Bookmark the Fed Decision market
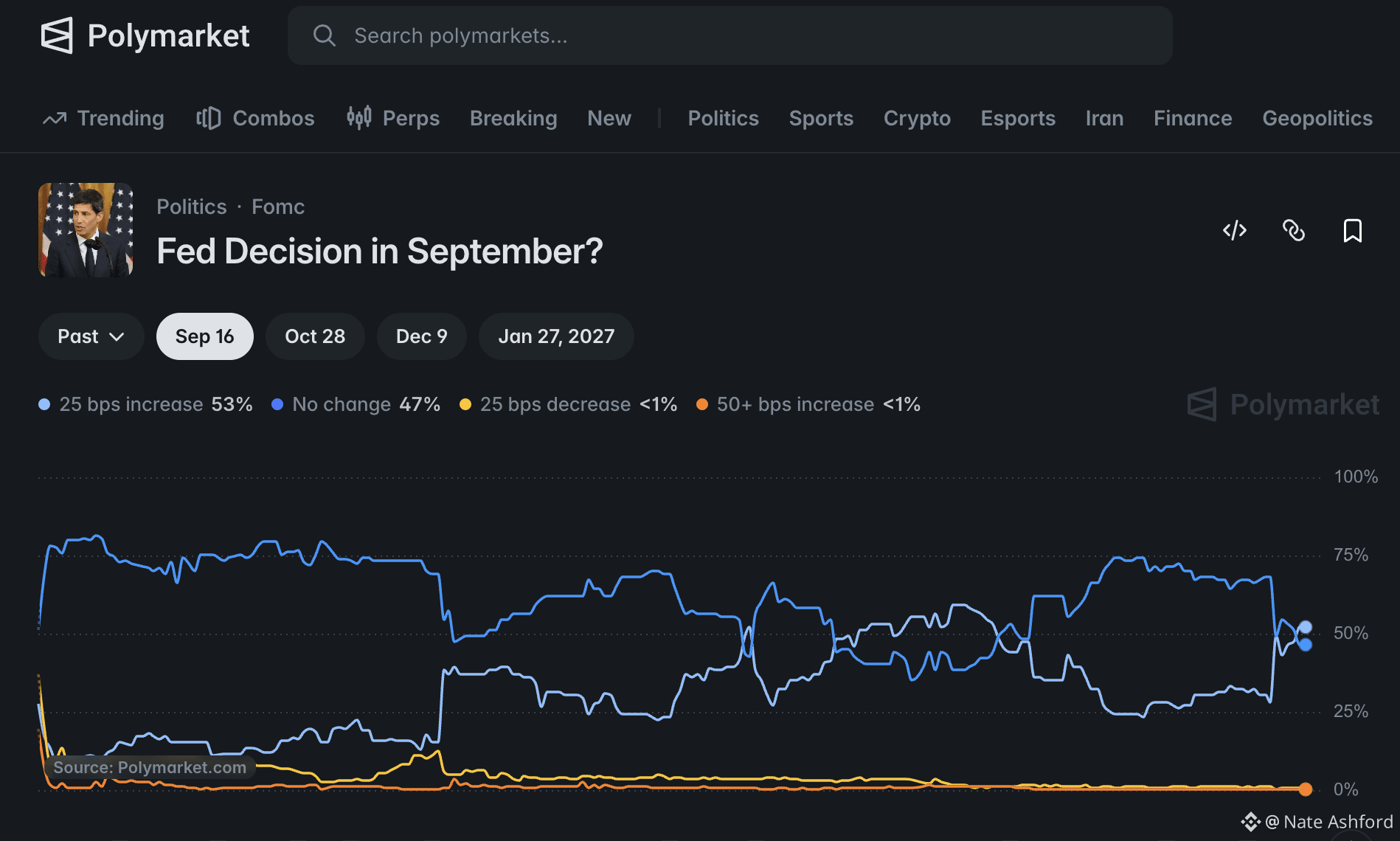This screenshot has width=1400, height=841. [1353, 230]
